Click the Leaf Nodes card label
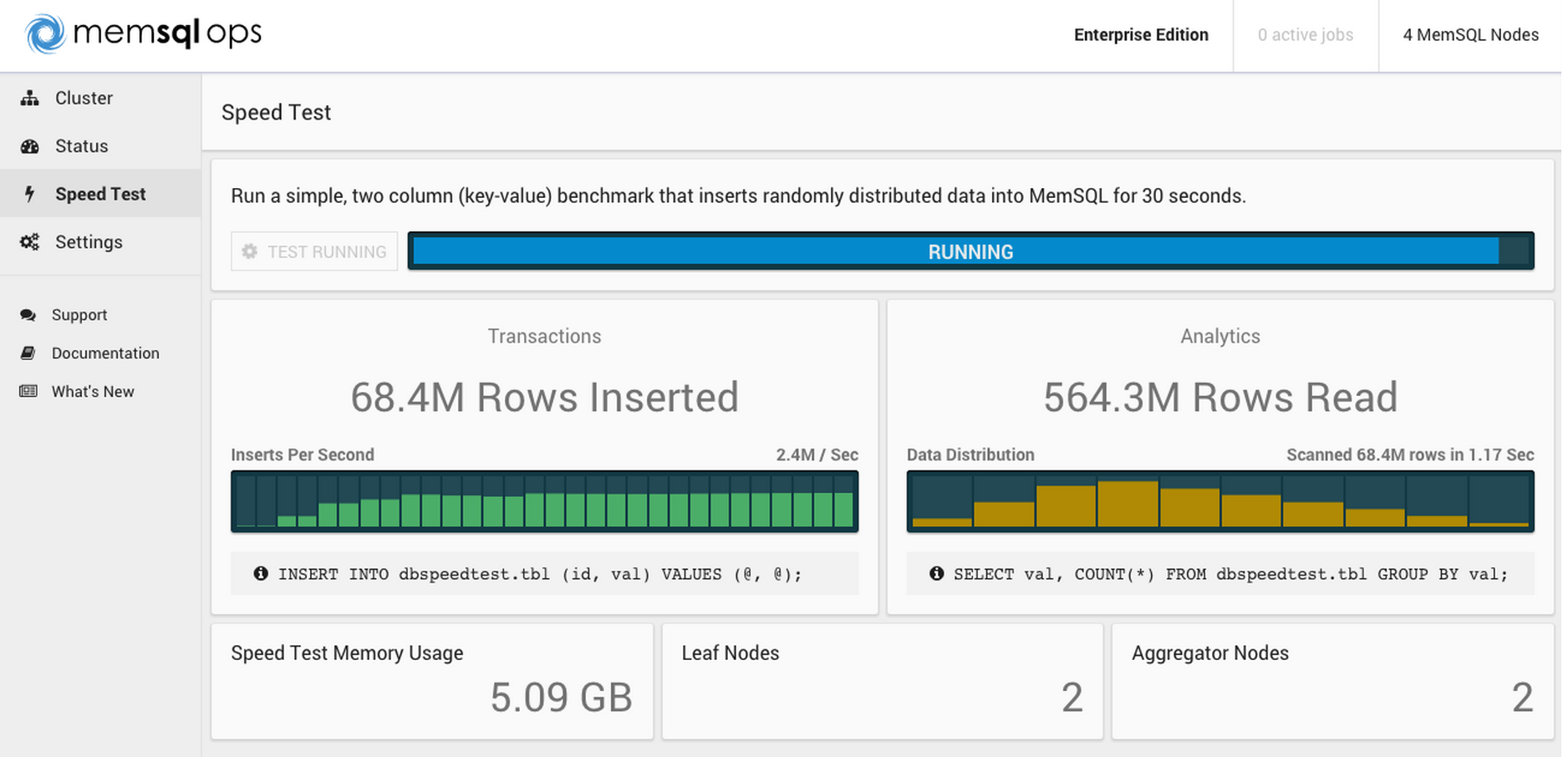Viewport: 1568px width, 757px height. coord(731,653)
